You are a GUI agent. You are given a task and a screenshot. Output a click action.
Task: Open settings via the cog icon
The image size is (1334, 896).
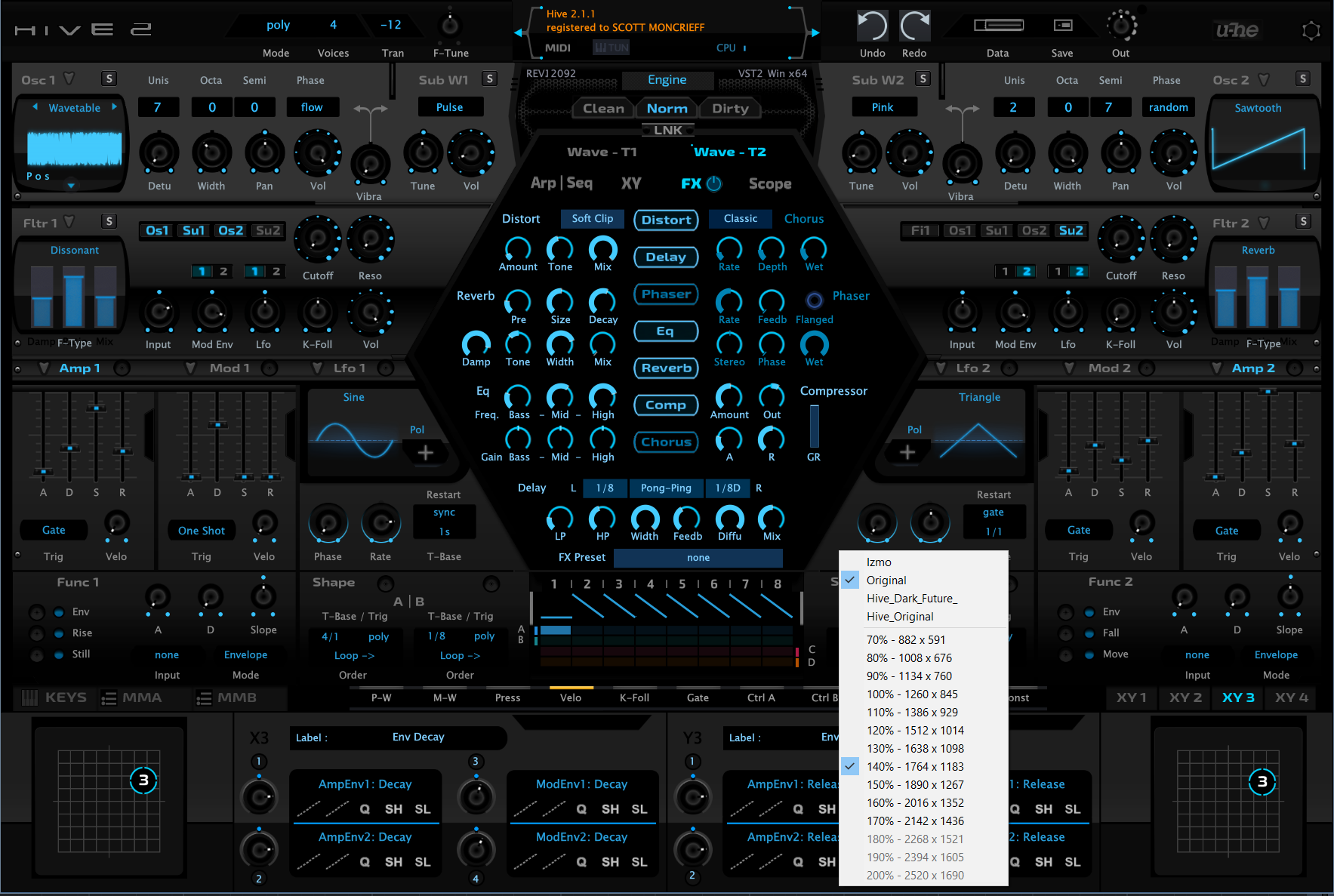[x=1311, y=31]
